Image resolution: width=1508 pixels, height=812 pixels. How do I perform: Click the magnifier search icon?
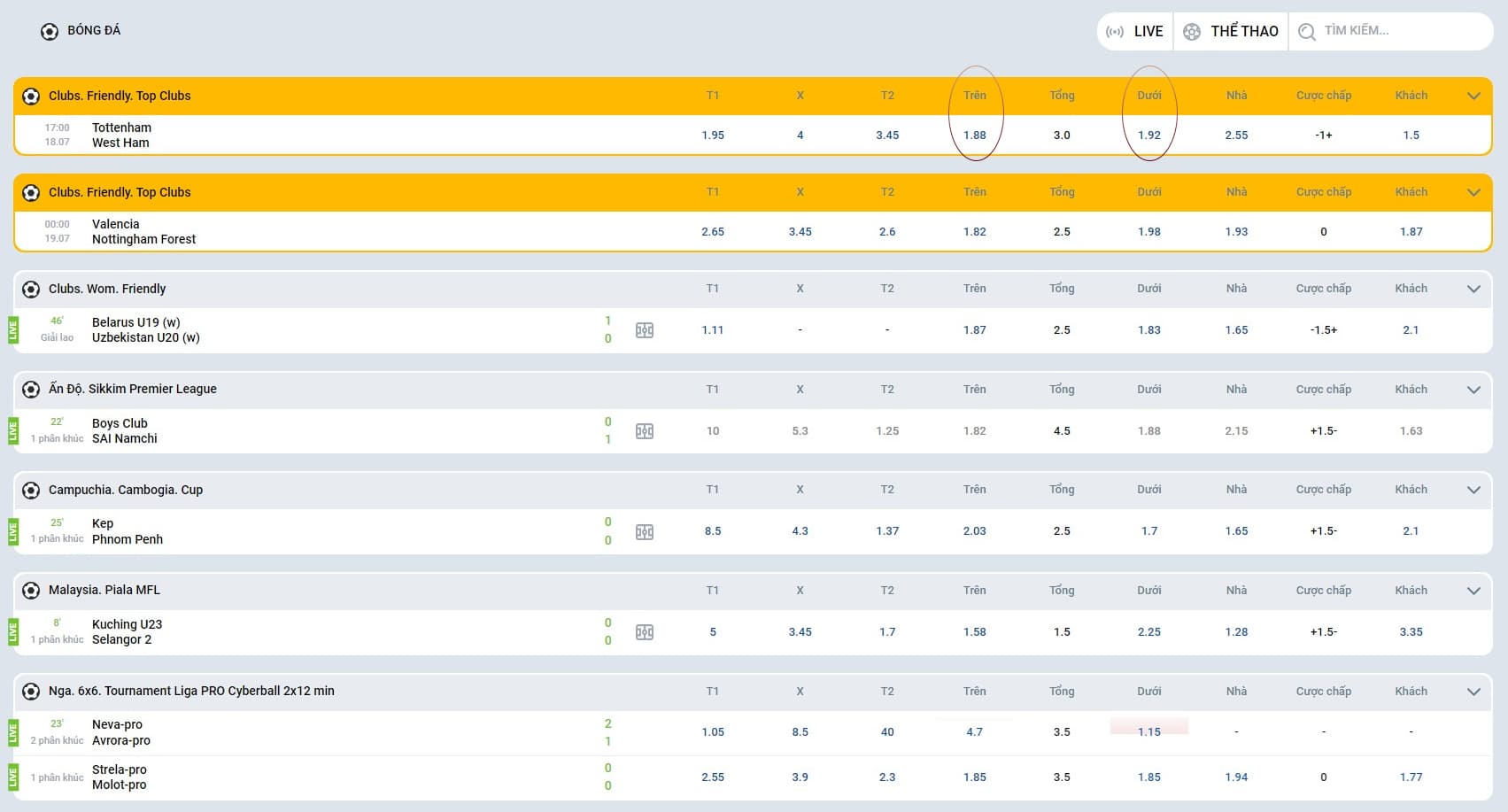pos(1306,32)
